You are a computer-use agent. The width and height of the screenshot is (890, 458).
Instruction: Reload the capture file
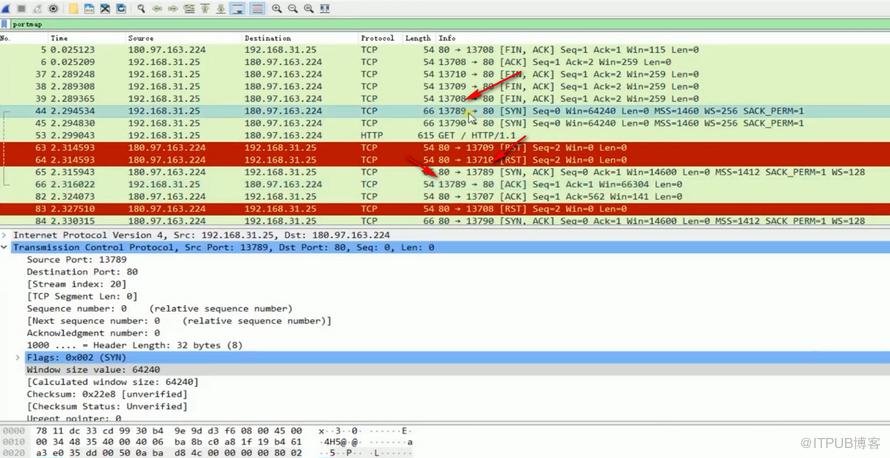[121, 9]
